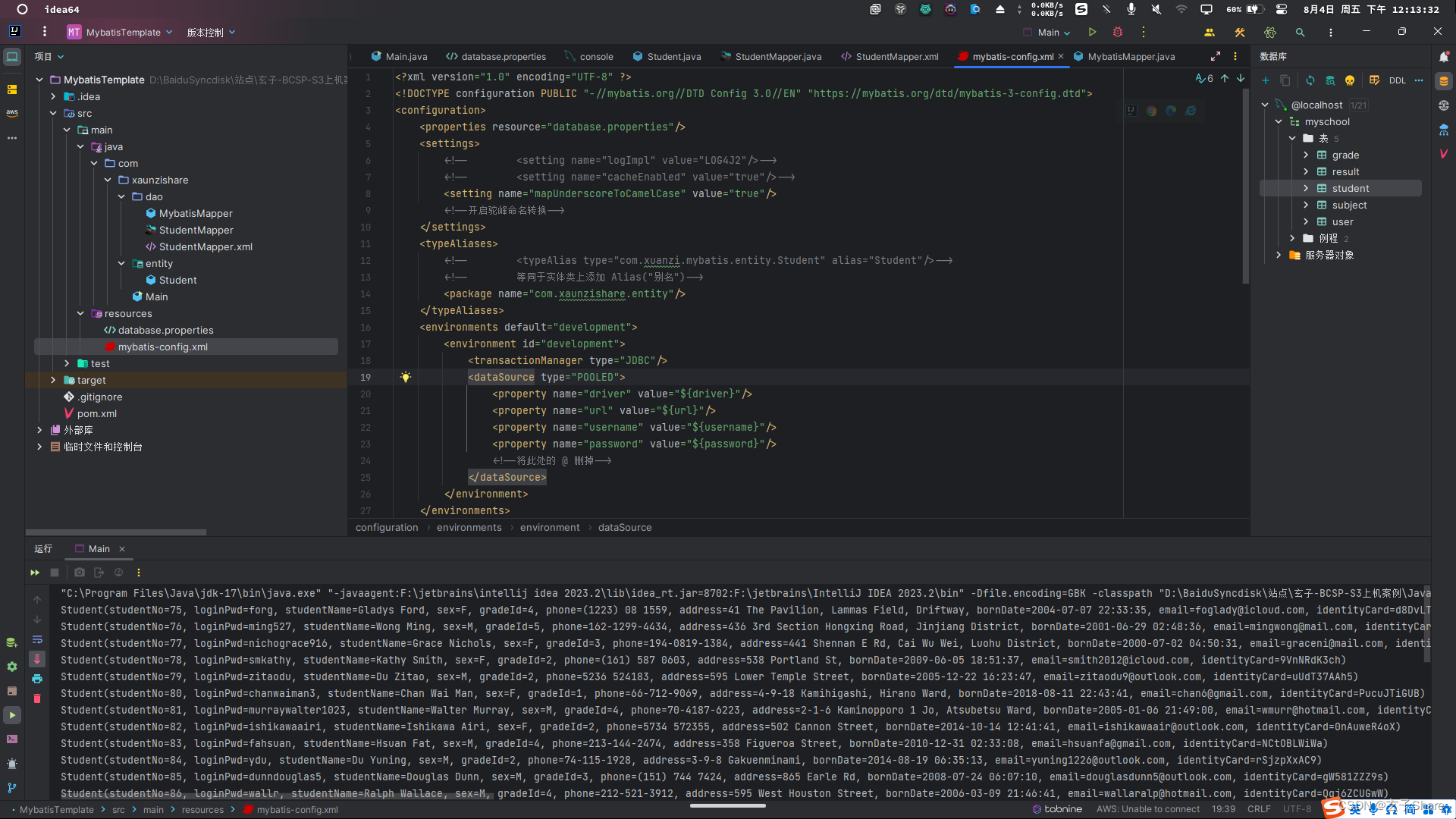Select the MybatisMapper.java tab
This screenshot has height=819, width=1456.
[x=1131, y=56]
